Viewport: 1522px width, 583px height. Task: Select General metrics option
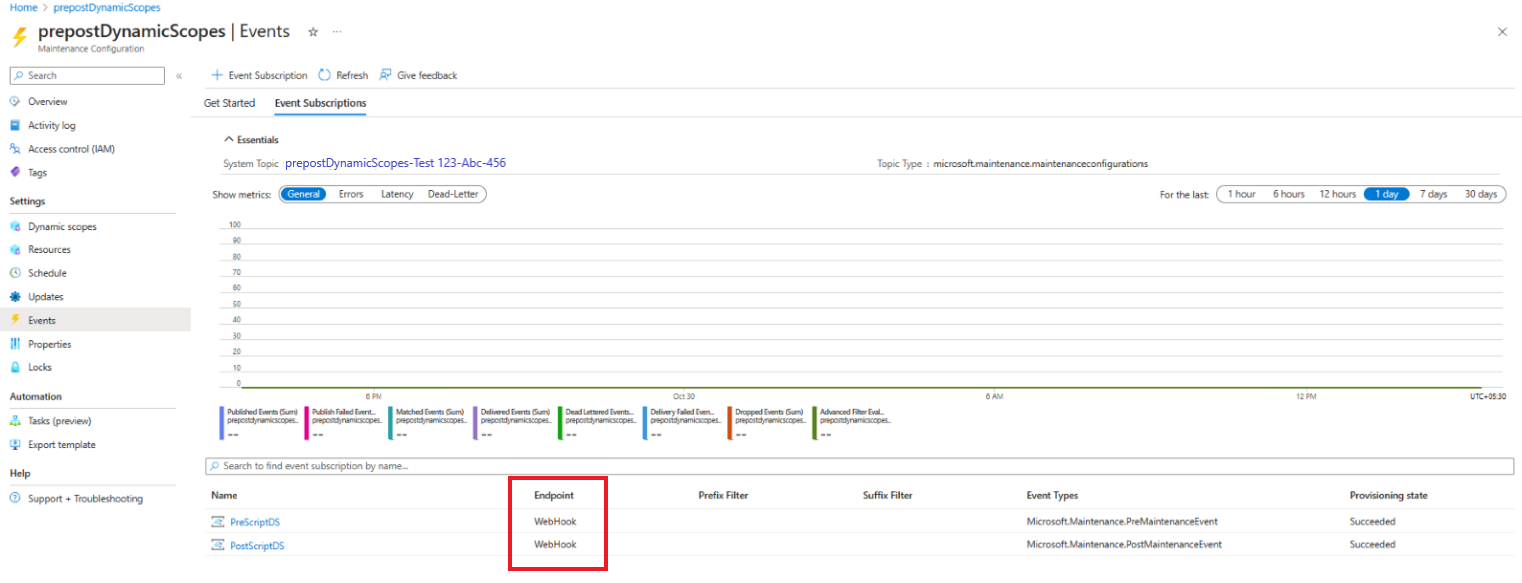coord(303,194)
